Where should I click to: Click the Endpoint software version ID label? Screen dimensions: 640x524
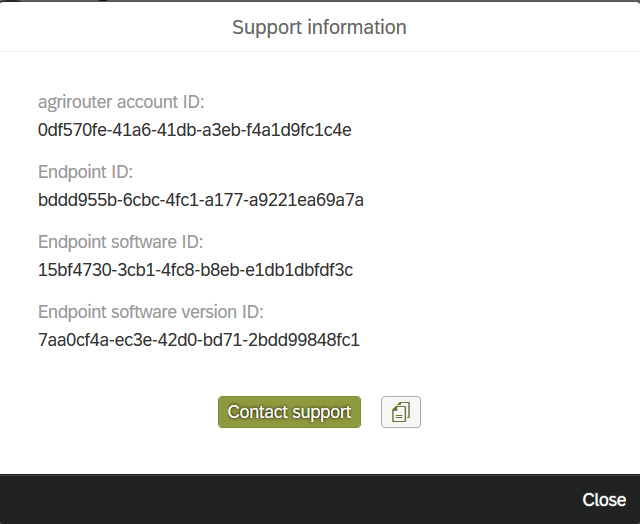click(x=150, y=312)
